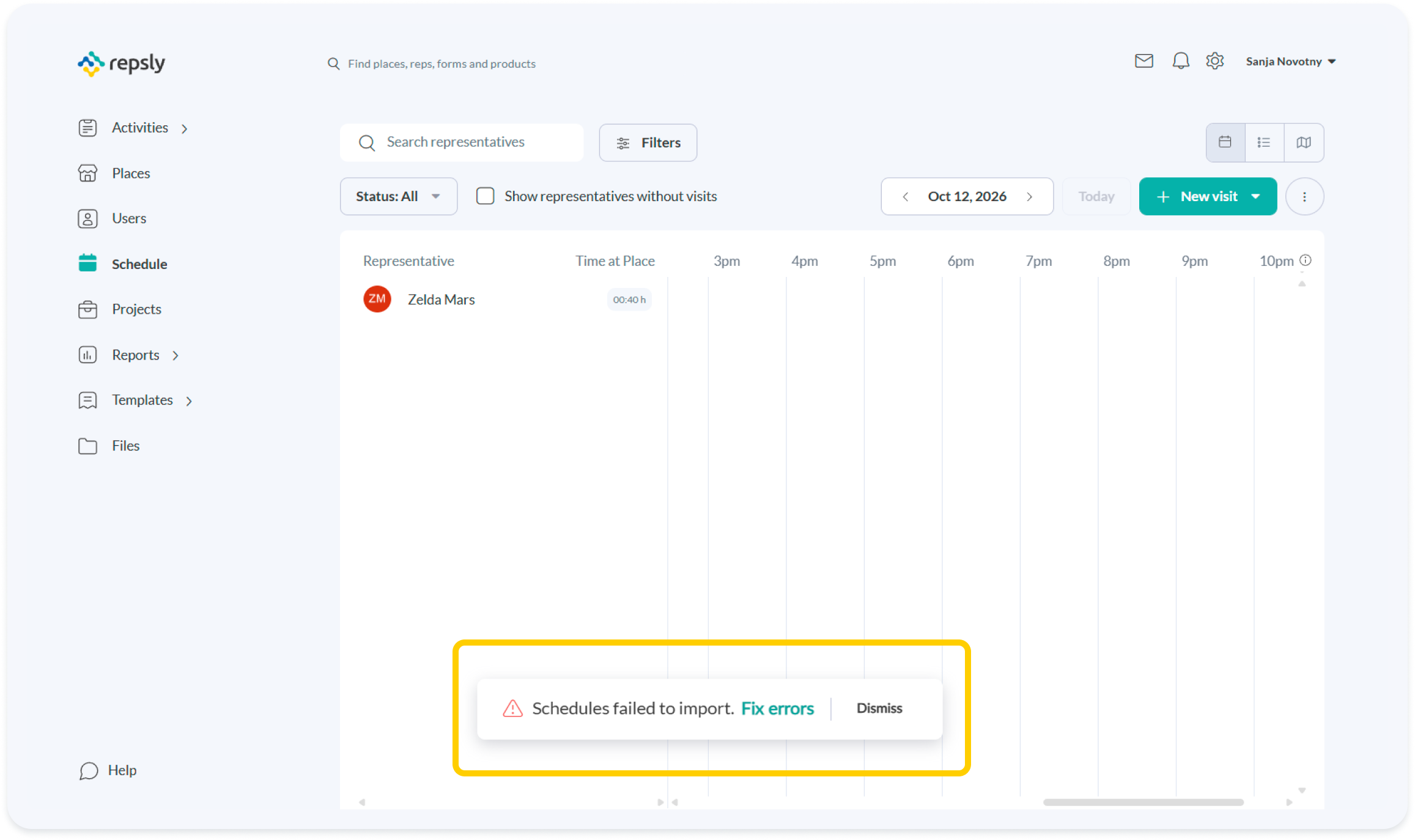
Task: Click the Today button
Action: click(1096, 197)
